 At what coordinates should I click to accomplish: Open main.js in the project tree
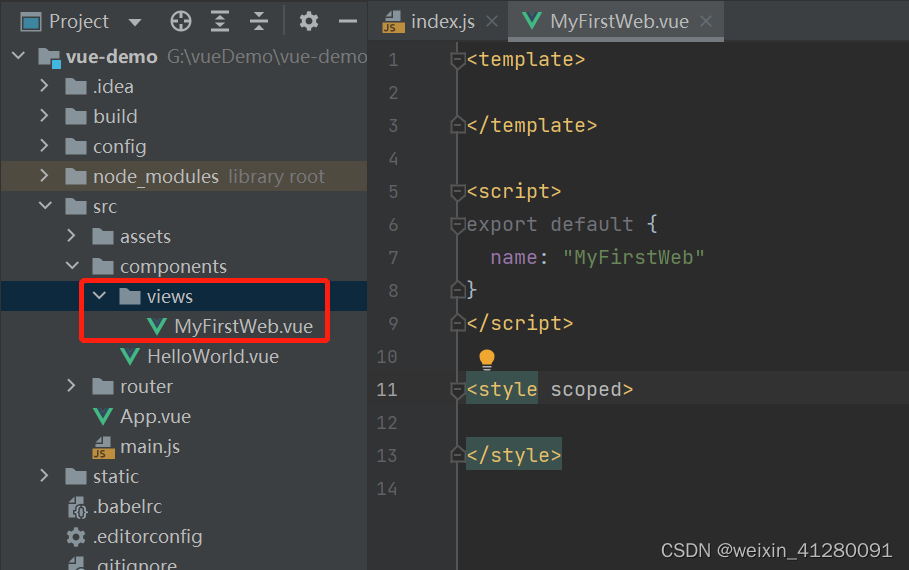(150, 446)
